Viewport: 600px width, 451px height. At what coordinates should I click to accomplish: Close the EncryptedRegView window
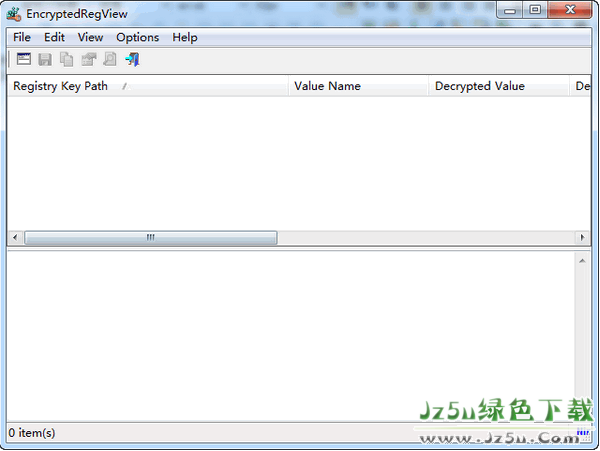[x=570, y=10]
